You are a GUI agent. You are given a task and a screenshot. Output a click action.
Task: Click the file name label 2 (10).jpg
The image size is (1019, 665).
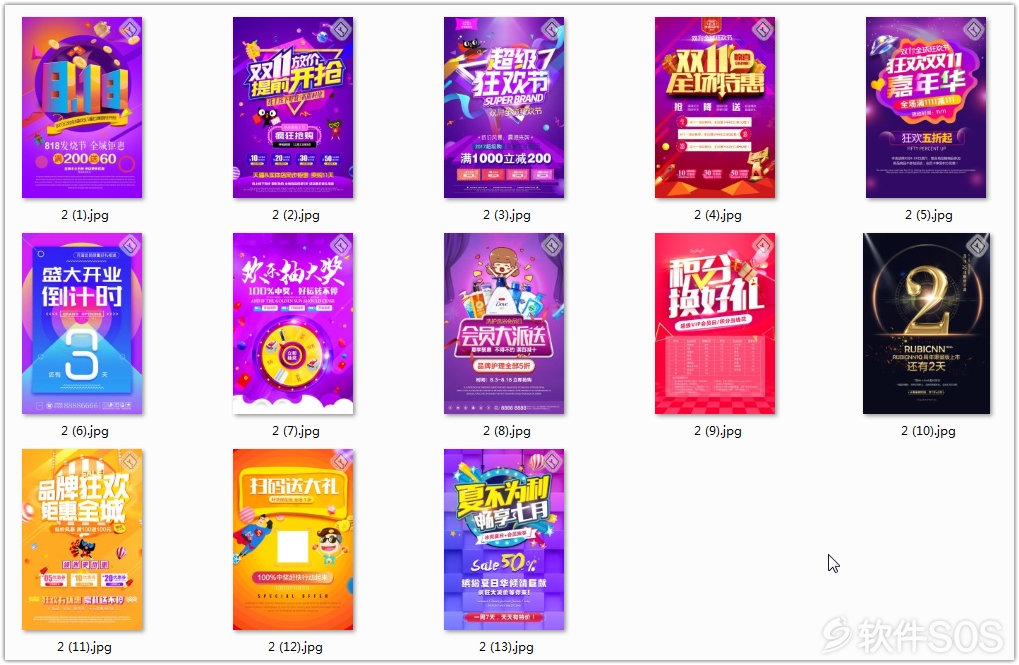tap(928, 431)
